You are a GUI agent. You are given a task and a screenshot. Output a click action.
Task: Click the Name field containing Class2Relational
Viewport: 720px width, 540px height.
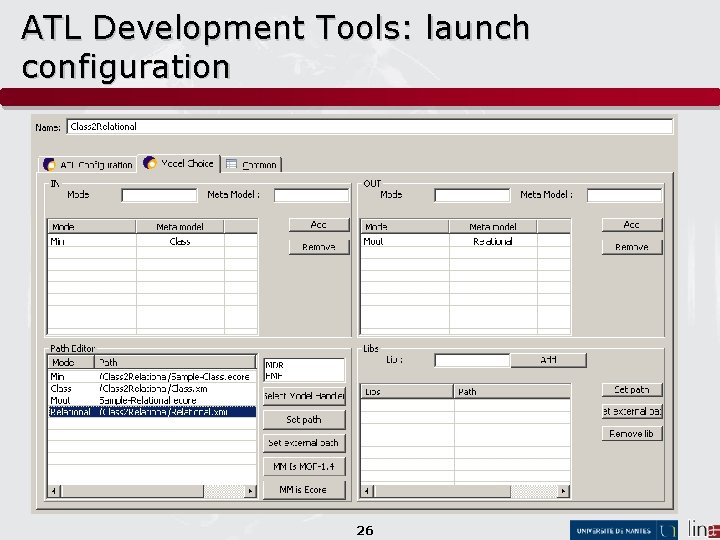coord(370,127)
